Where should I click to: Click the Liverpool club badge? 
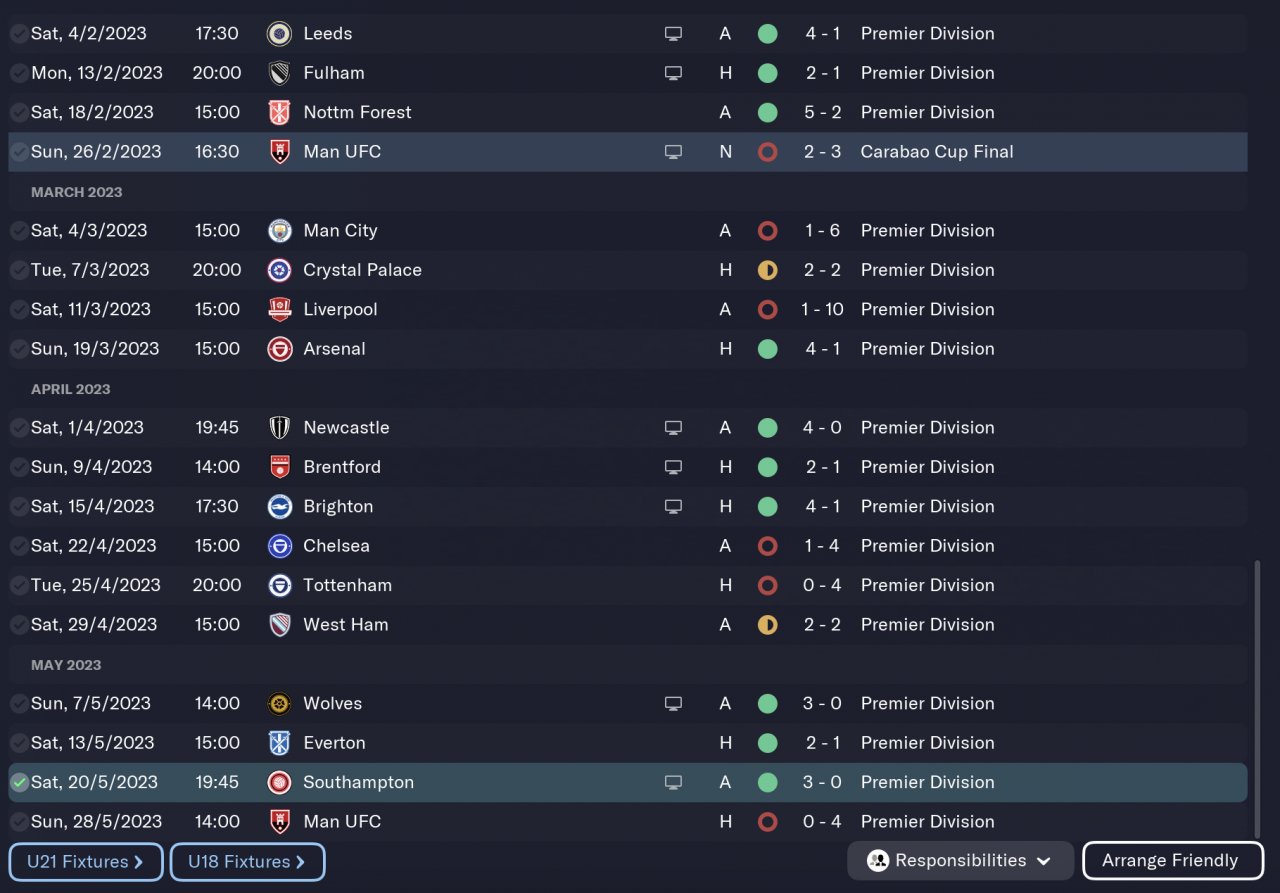[279, 309]
